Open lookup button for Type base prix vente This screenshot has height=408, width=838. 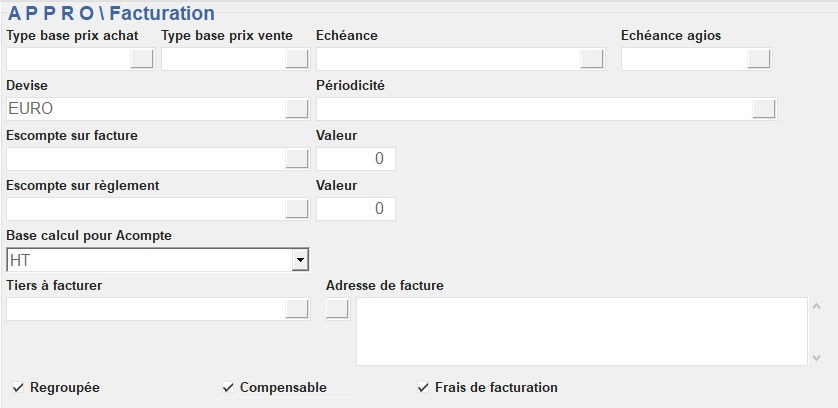click(x=297, y=59)
